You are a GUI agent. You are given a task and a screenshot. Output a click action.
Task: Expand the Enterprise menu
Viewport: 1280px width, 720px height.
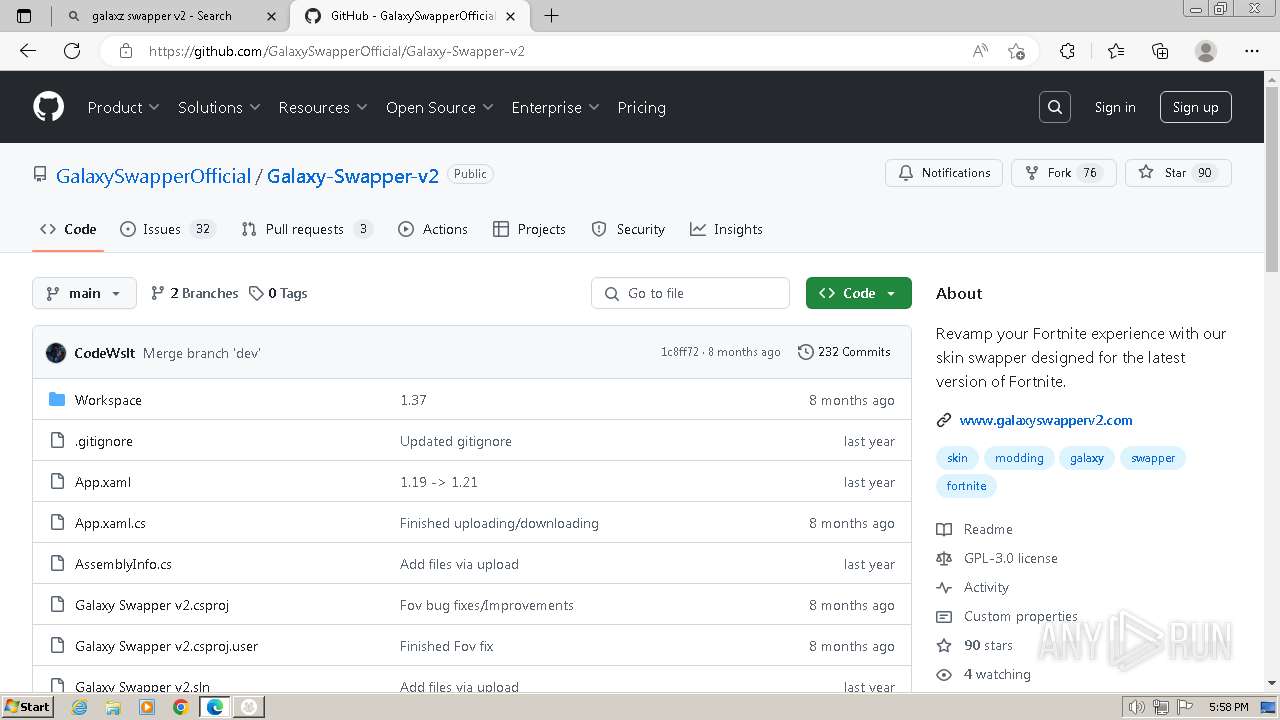555,107
